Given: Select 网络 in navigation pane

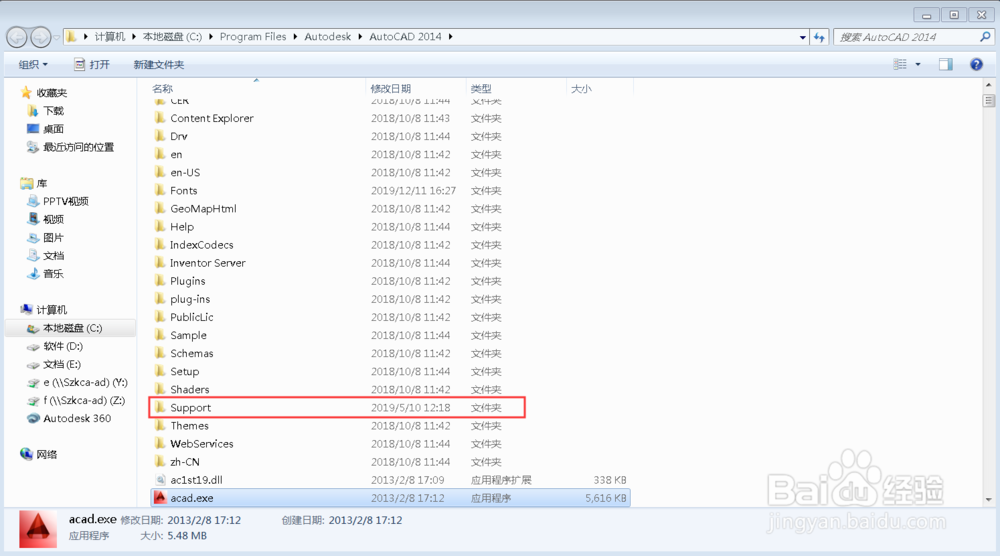Looking at the screenshot, I should pos(47,455).
